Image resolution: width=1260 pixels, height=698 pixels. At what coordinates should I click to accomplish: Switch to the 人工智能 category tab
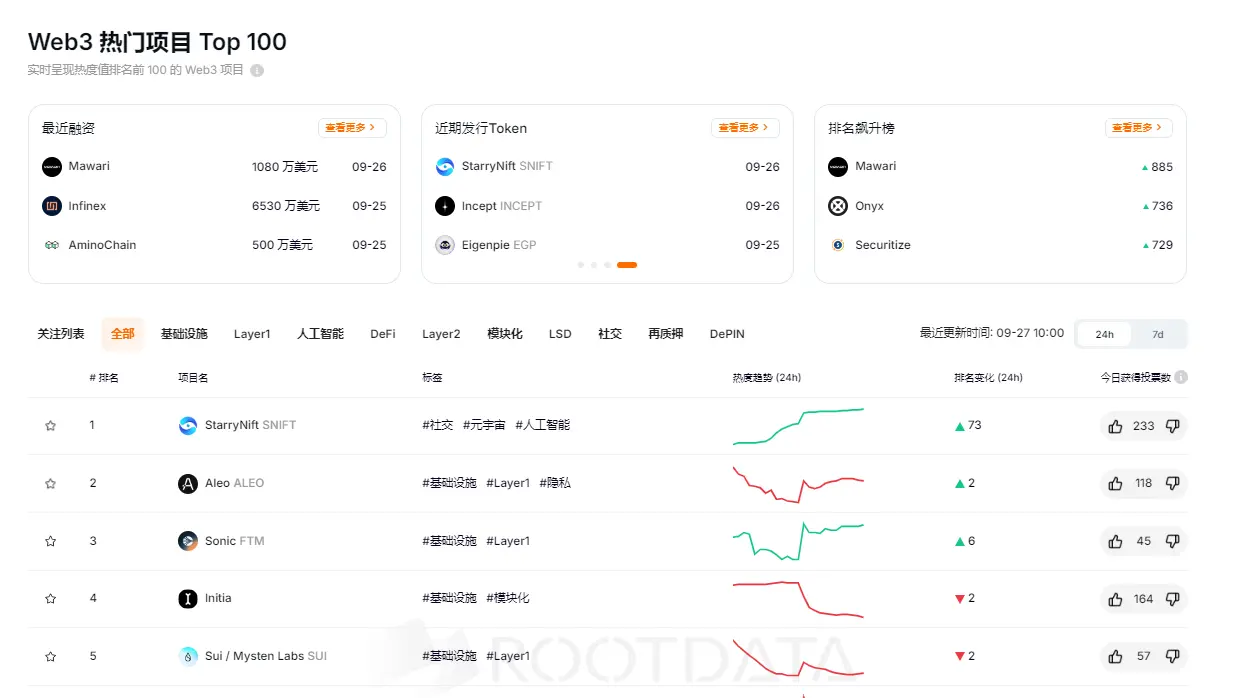point(319,334)
